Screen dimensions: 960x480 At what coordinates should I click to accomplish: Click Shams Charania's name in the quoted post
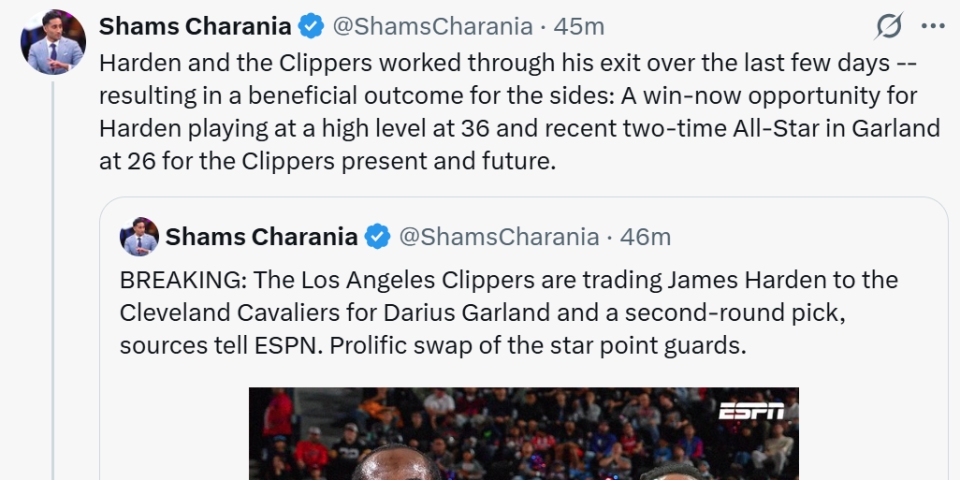[261, 237]
